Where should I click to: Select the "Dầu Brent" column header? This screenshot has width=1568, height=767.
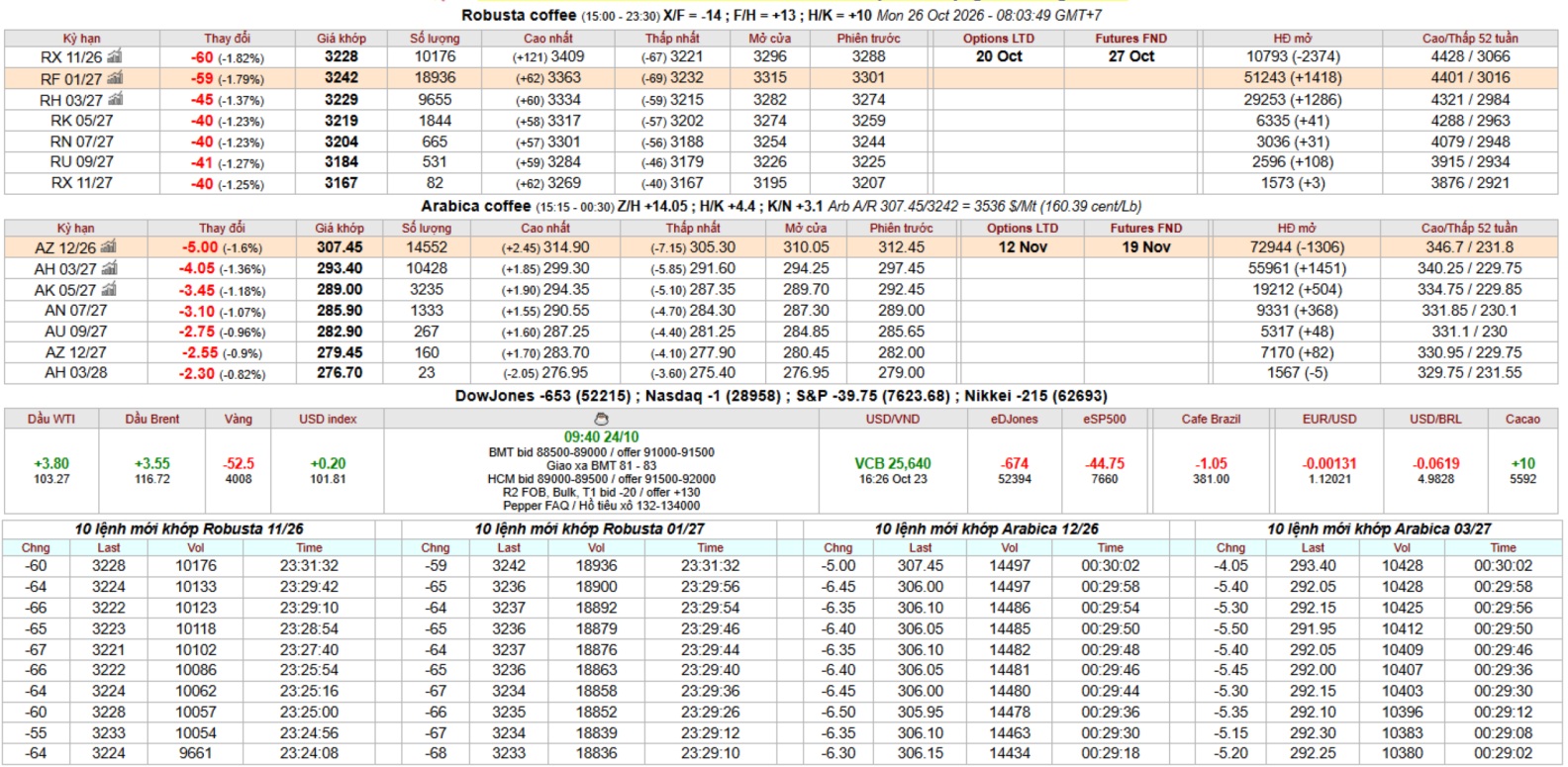coord(152,420)
